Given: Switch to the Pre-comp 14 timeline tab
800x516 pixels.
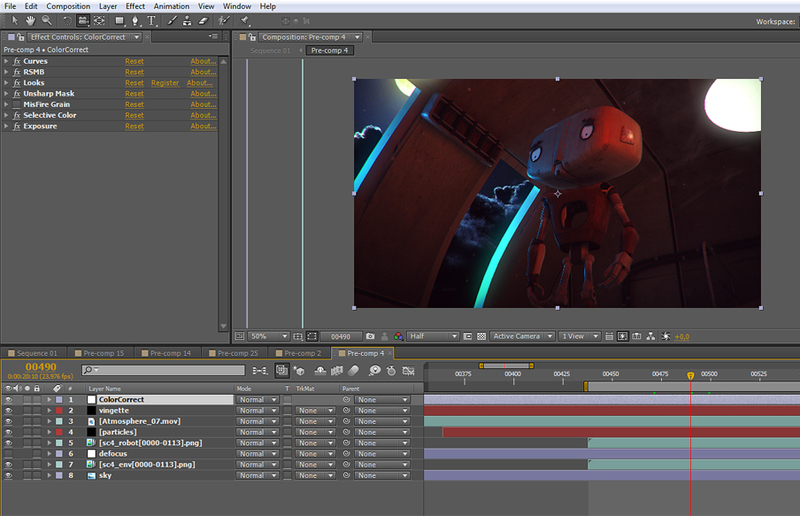Looking at the screenshot, I should tap(172, 353).
